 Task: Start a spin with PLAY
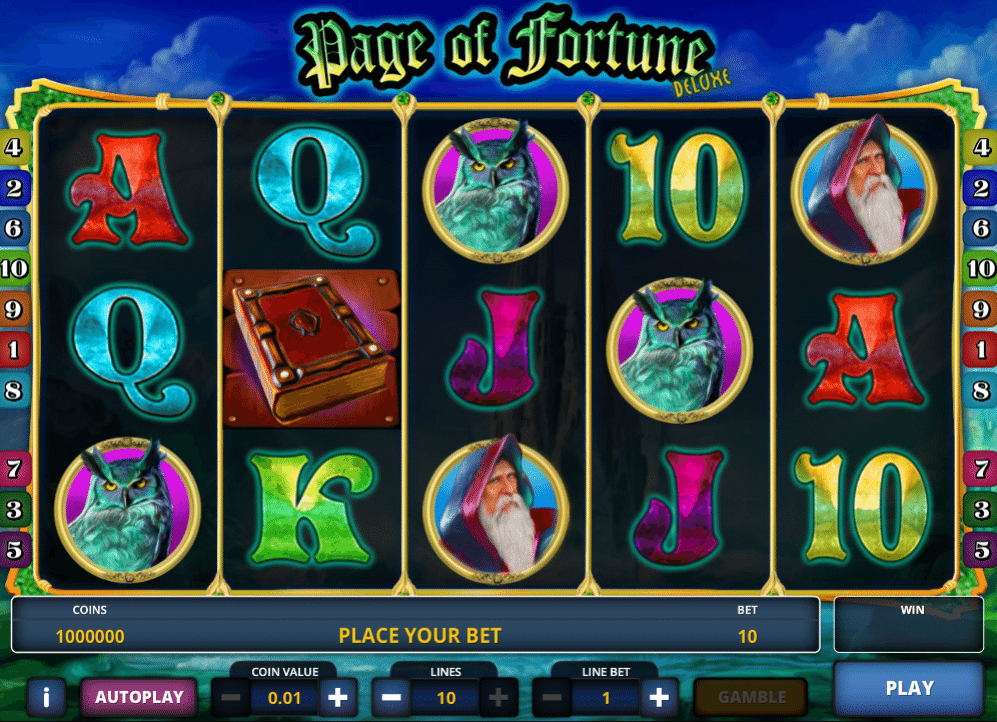tap(909, 688)
